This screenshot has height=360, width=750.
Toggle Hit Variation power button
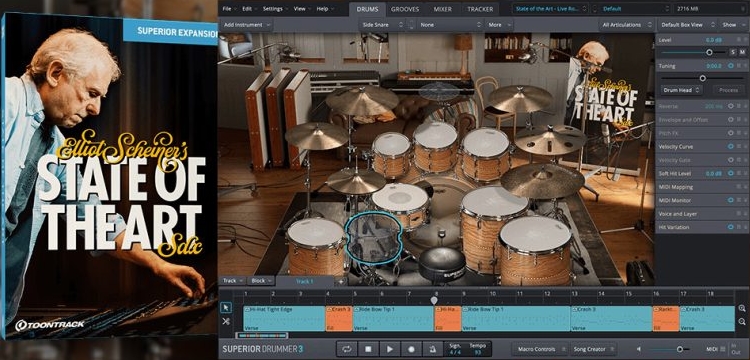(x=731, y=227)
